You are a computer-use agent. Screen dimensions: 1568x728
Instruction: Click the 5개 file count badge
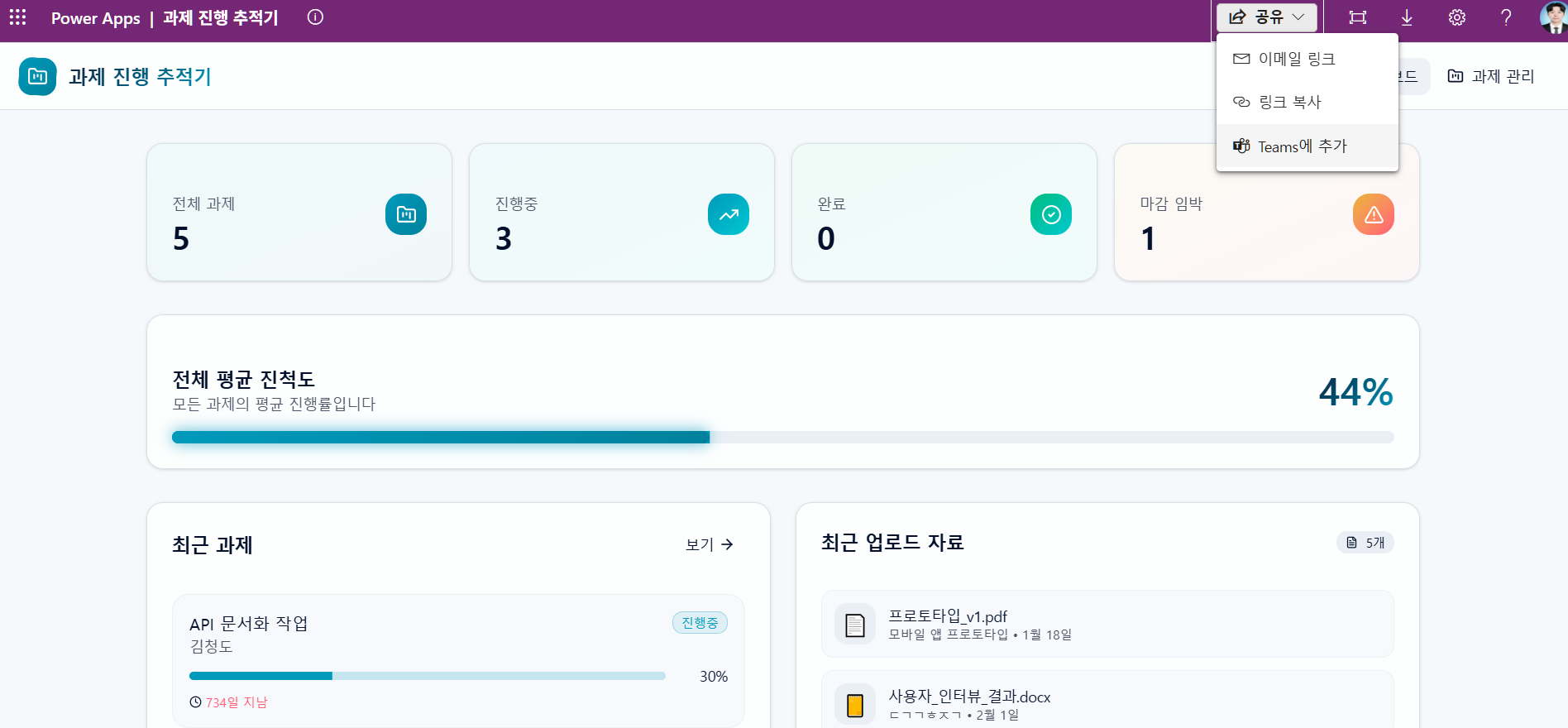pyautogui.click(x=1365, y=543)
